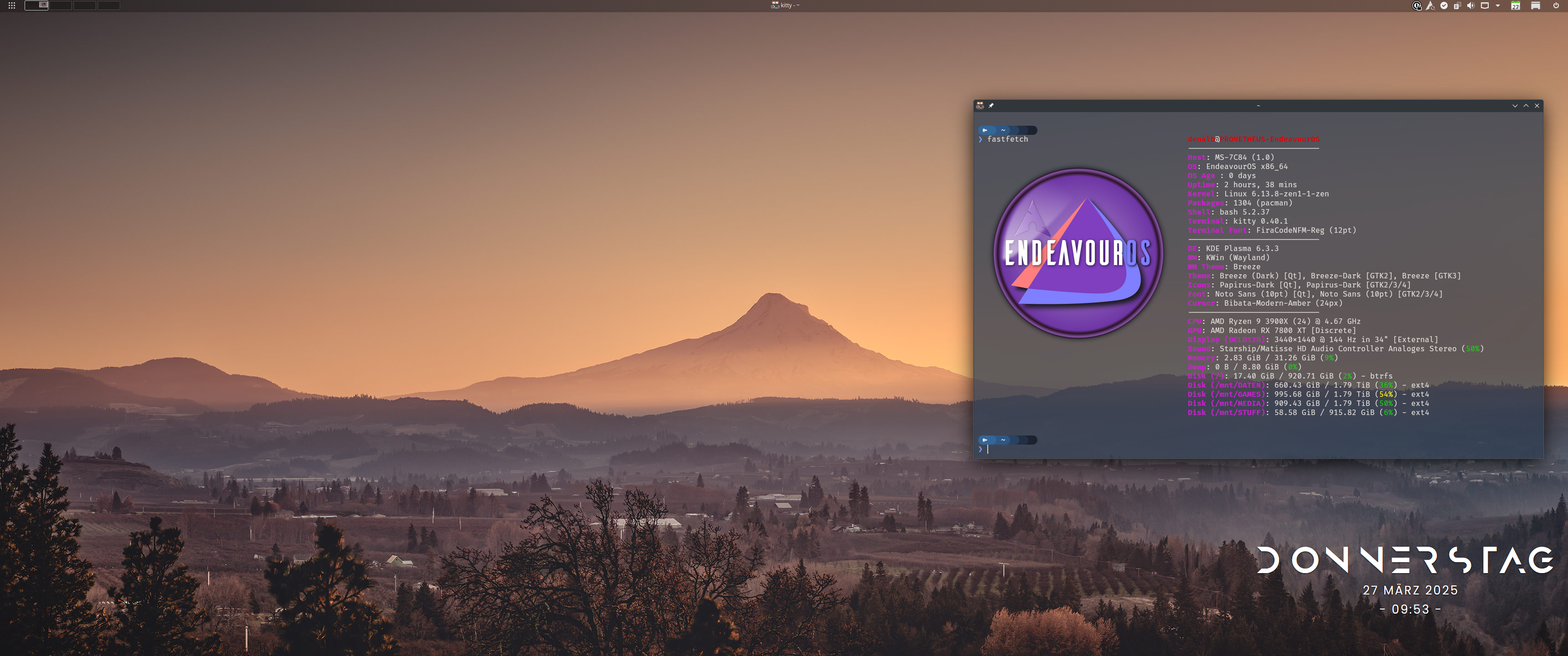
Task: Switch to the second virtual desktop in pager
Action: click(x=60, y=5)
